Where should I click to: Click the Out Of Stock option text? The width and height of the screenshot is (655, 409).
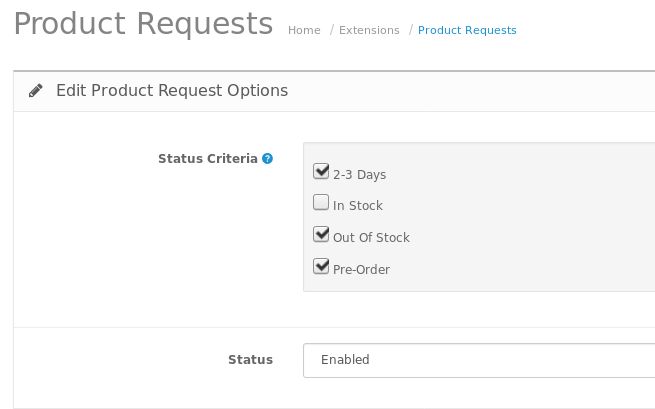[371, 238]
